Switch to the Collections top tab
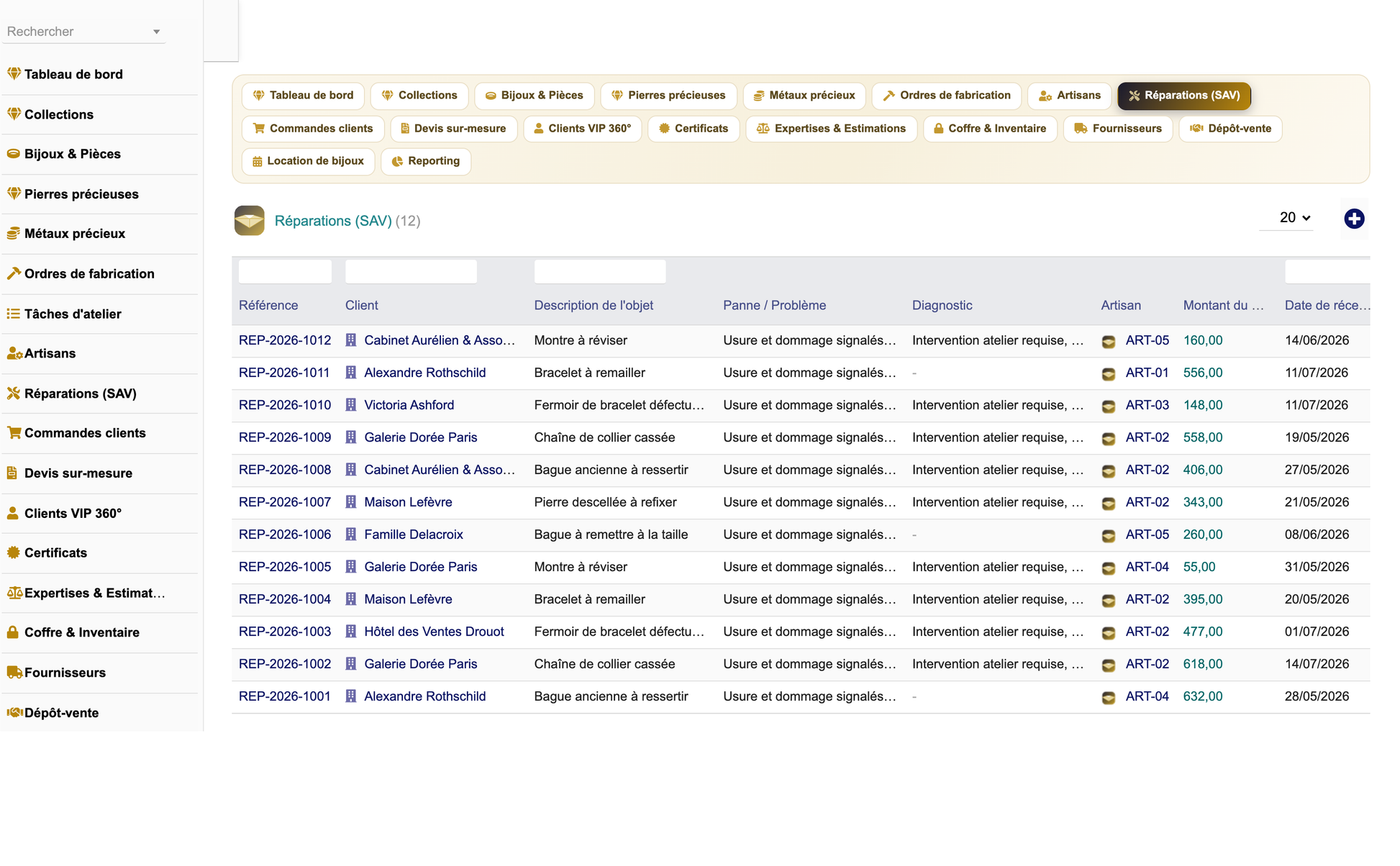 (x=419, y=95)
